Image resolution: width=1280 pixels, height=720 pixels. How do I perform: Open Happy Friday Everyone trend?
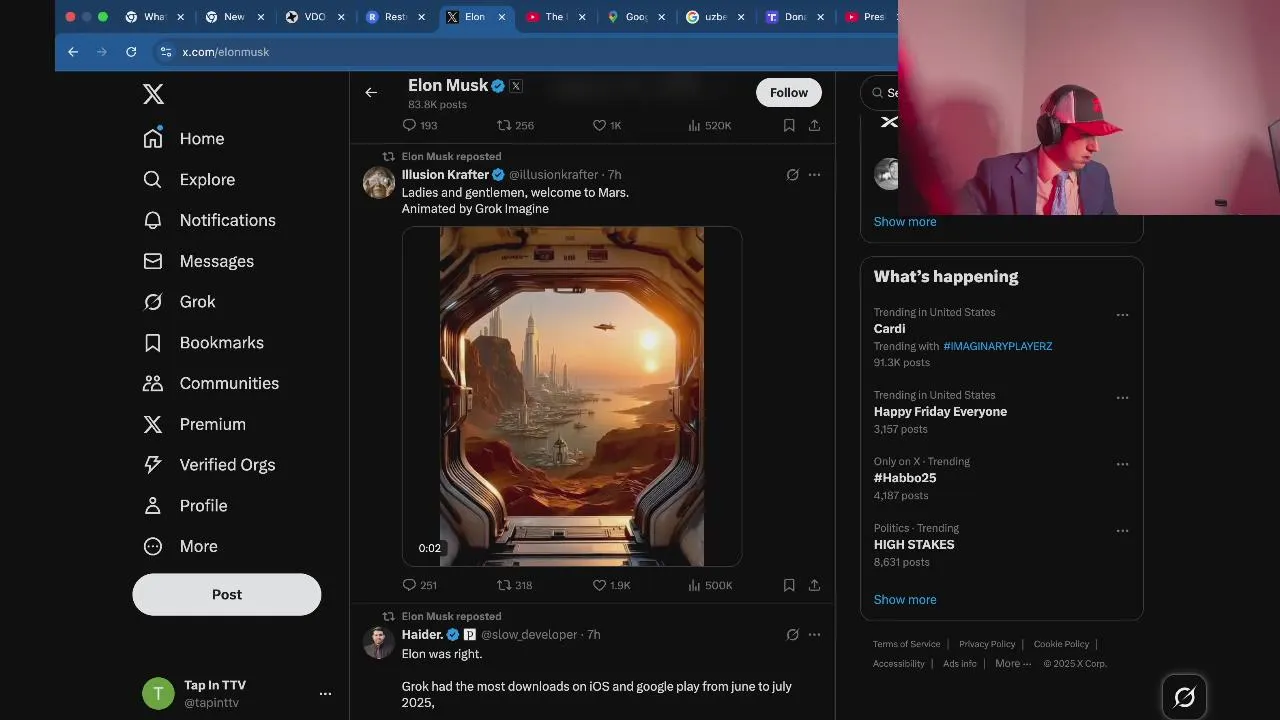pos(940,412)
